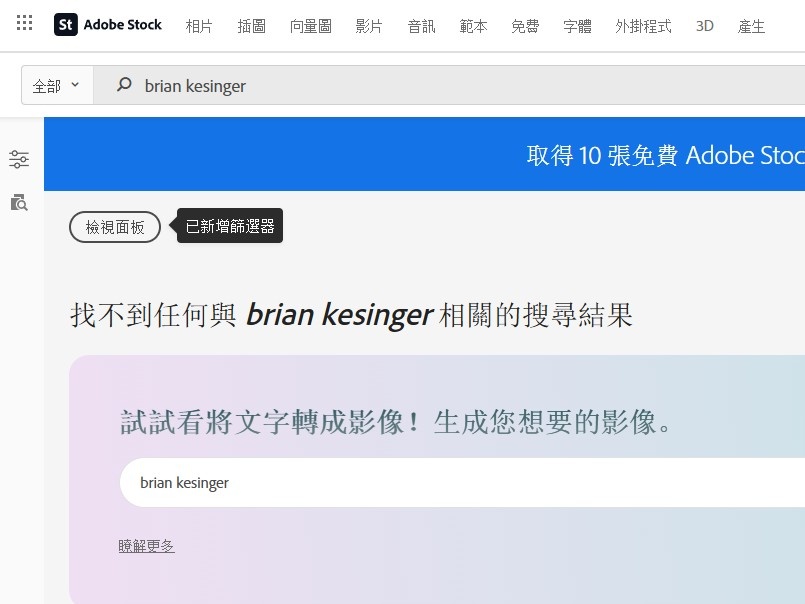Viewport: 805px width, 604px height.
Task: Click the 字體 menu item
Action: pos(578,26)
